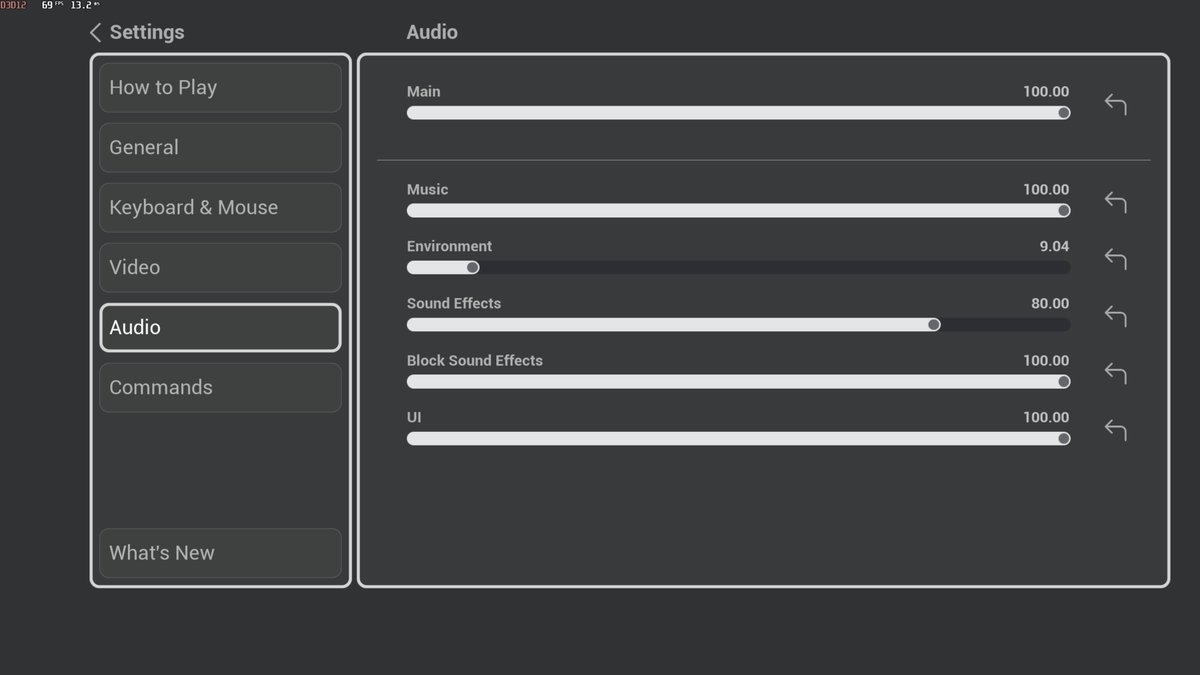Screen dimensions: 1200x675
Task: Reset the UI volume to default
Action: click(1115, 430)
